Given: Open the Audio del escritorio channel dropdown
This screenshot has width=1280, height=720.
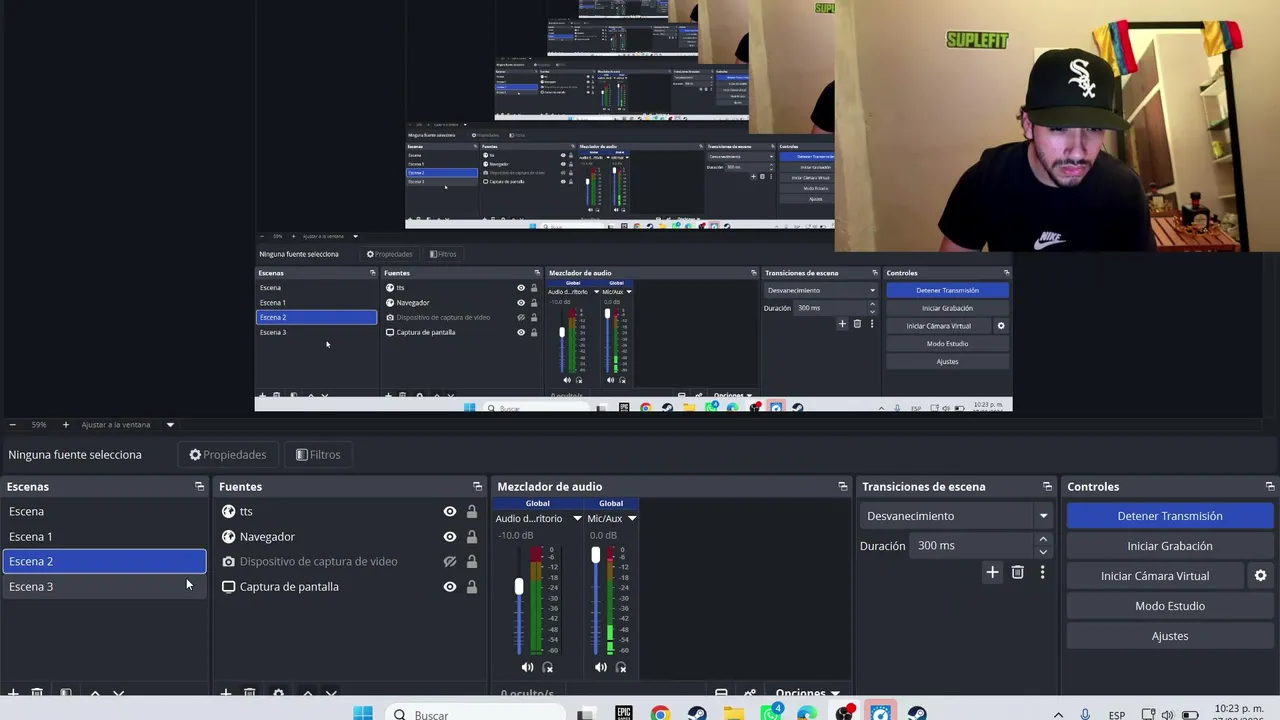Looking at the screenshot, I should pyautogui.click(x=577, y=518).
